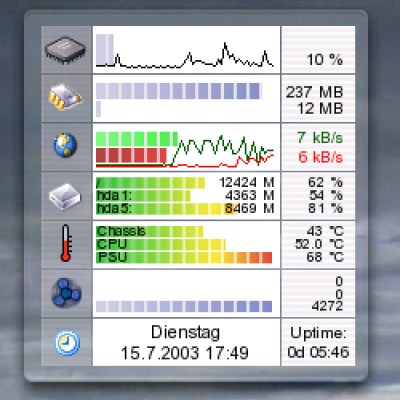This screenshot has height=400, width=400.
Task: Click the red upload rate bar
Action: tap(131, 155)
